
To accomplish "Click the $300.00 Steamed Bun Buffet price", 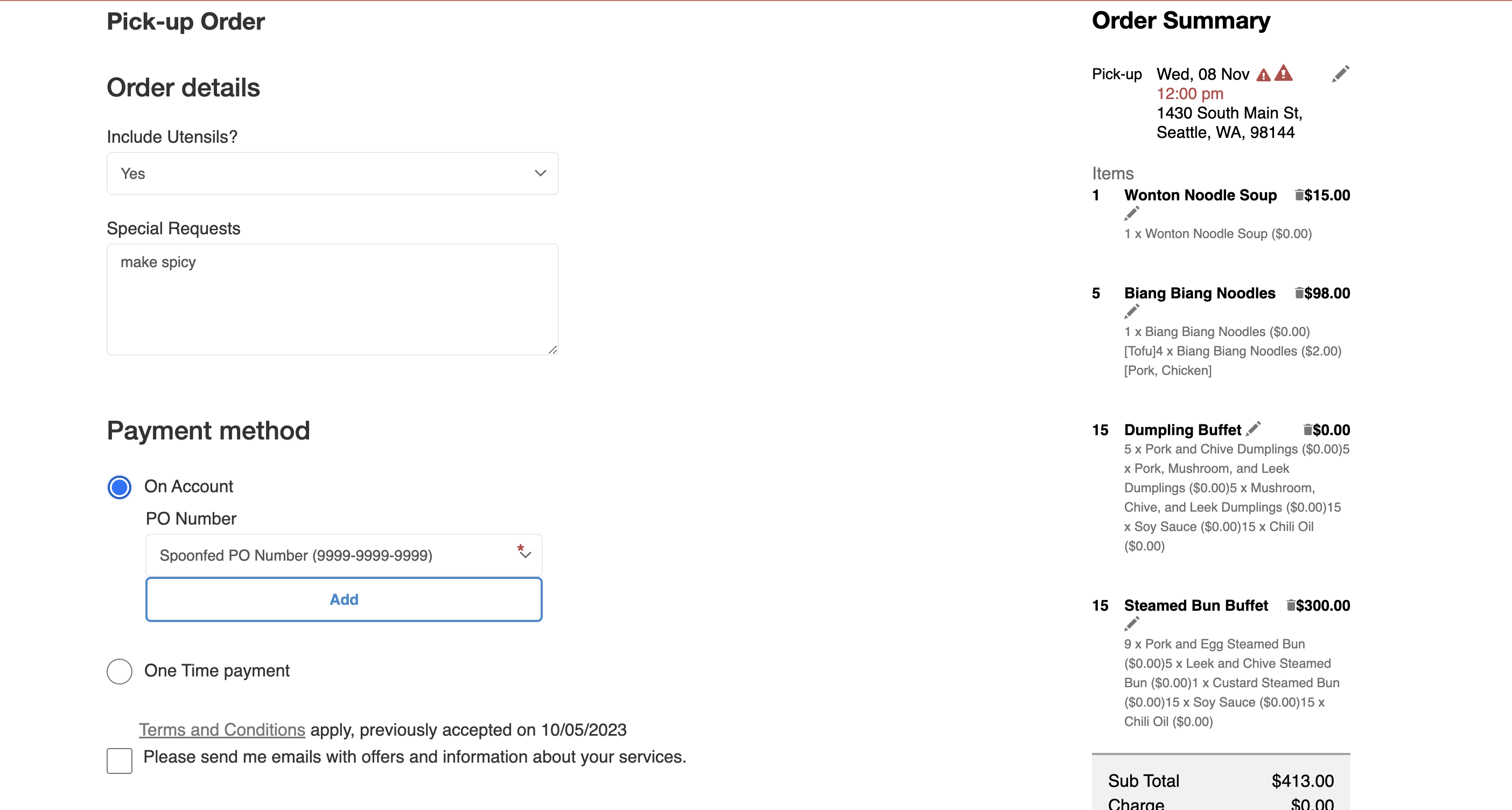I will click(x=1322, y=605).
